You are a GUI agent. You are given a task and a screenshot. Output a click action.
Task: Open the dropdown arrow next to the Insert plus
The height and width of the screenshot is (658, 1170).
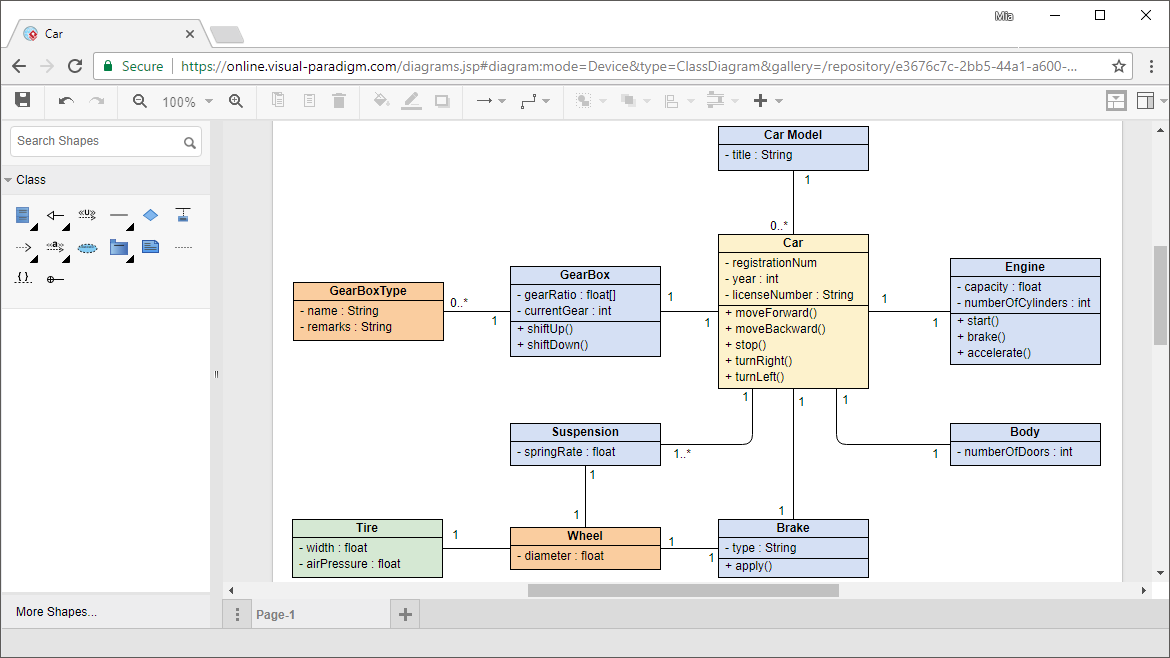coord(779,101)
